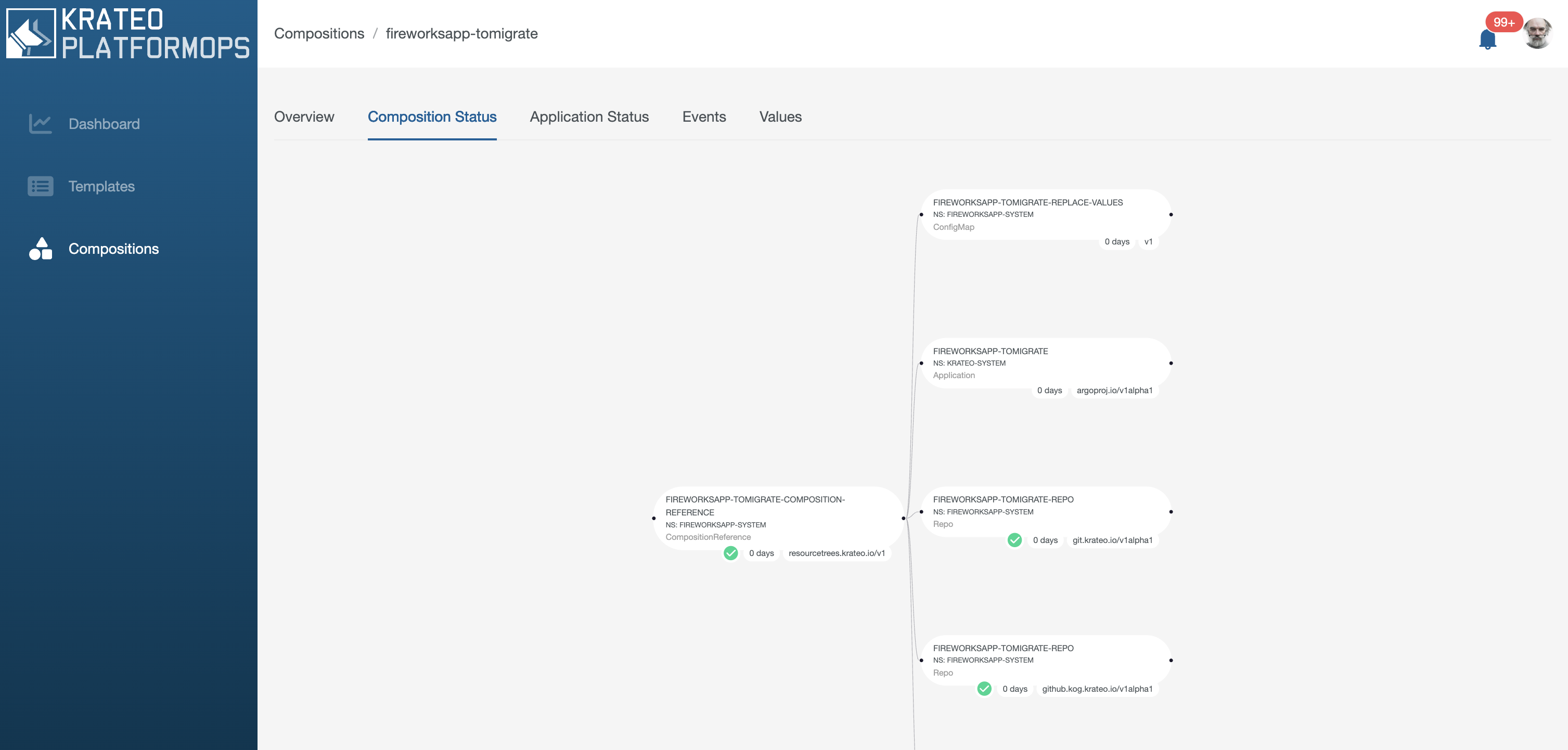Image resolution: width=1568 pixels, height=750 pixels.
Task: Click the Krateo PlatformOps logo
Action: [128, 33]
